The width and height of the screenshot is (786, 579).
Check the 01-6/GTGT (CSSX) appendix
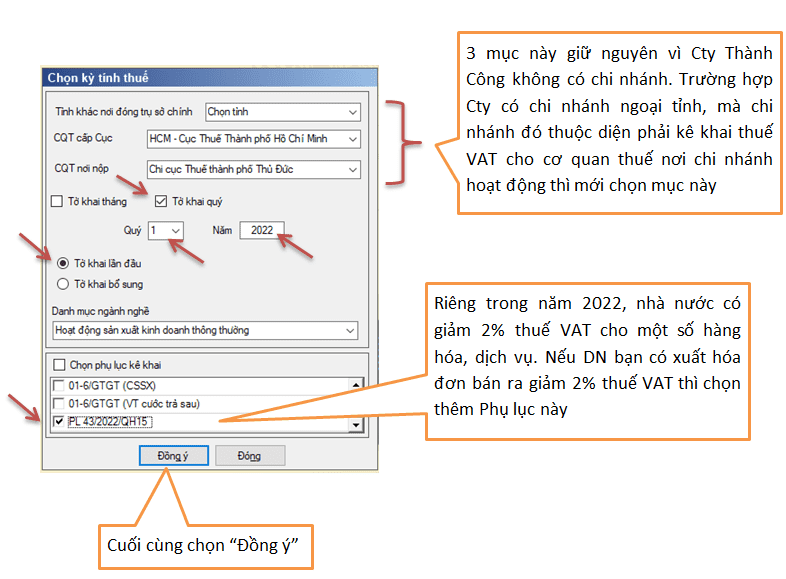pos(59,383)
